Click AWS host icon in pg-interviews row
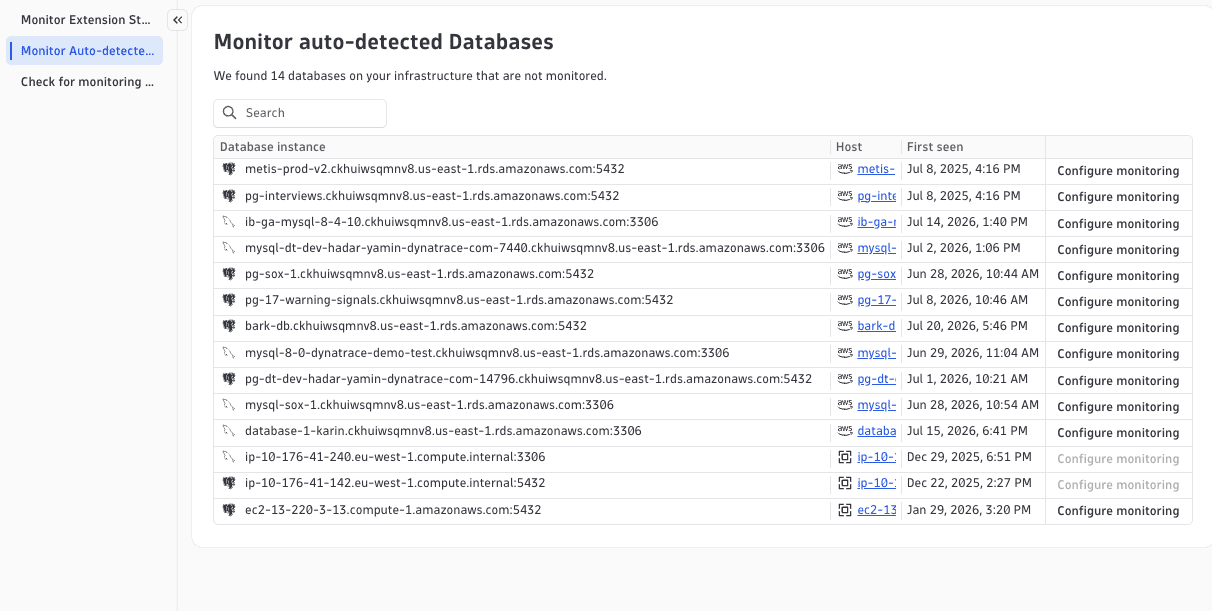This screenshot has height=611, width=1212. point(845,196)
